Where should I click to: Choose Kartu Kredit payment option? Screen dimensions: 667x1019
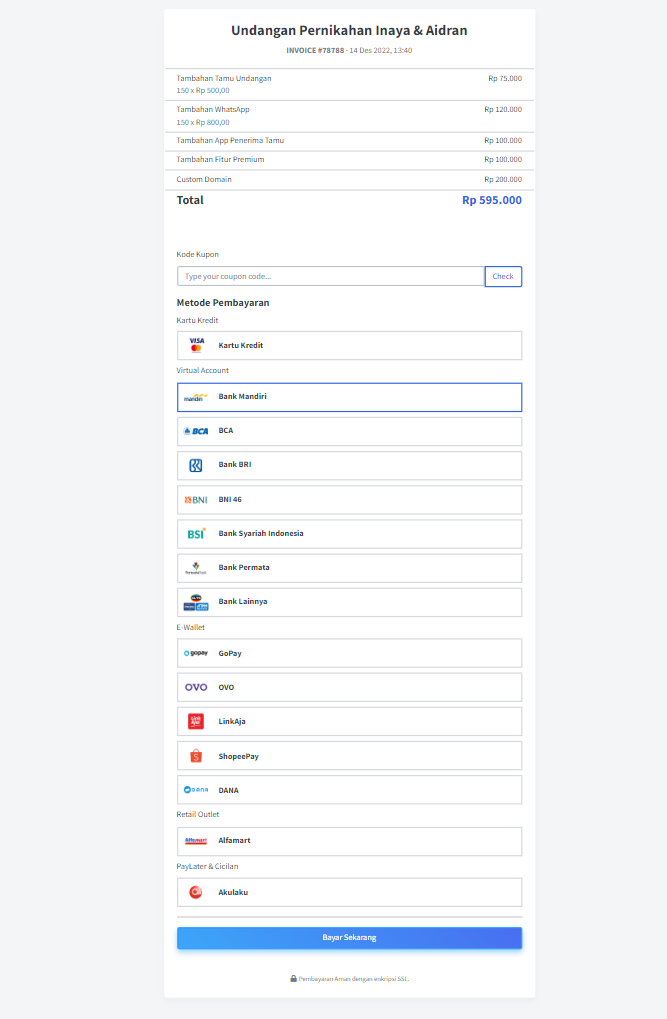tap(349, 345)
